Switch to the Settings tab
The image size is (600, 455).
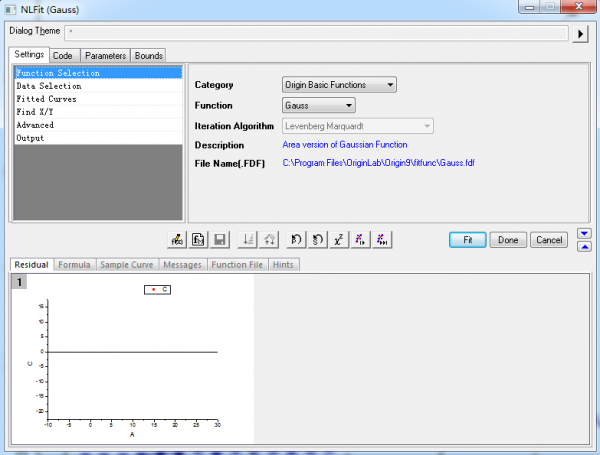coord(29,55)
